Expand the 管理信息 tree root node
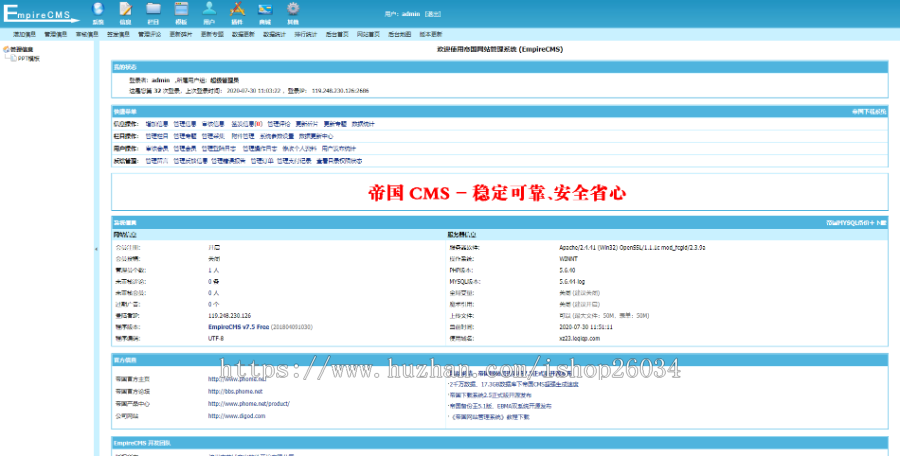The image size is (900, 456). pyautogui.click(x=22, y=49)
